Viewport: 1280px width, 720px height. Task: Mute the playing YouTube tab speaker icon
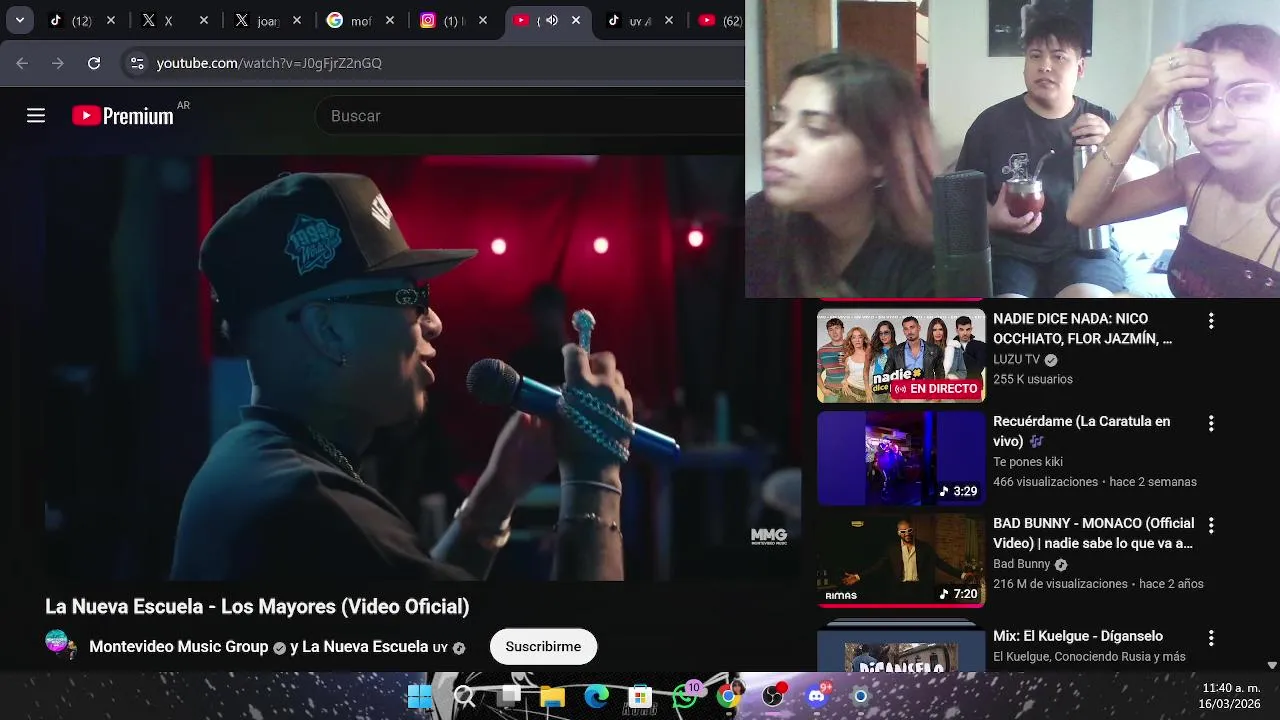551,20
